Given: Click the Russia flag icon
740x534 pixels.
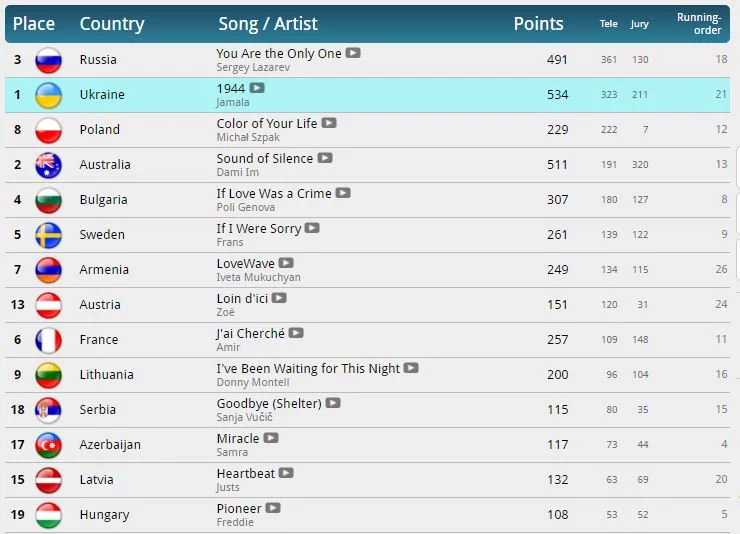Looking at the screenshot, I should coord(48,60).
